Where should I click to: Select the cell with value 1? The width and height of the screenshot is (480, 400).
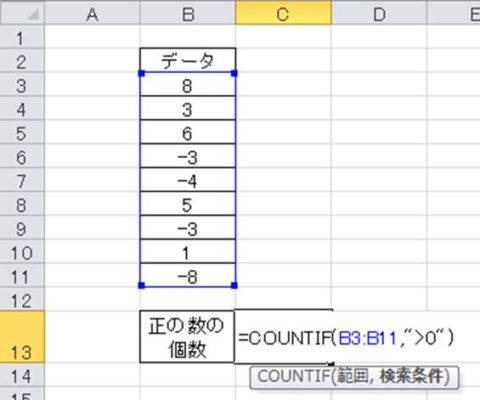pyautogui.click(x=188, y=252)
